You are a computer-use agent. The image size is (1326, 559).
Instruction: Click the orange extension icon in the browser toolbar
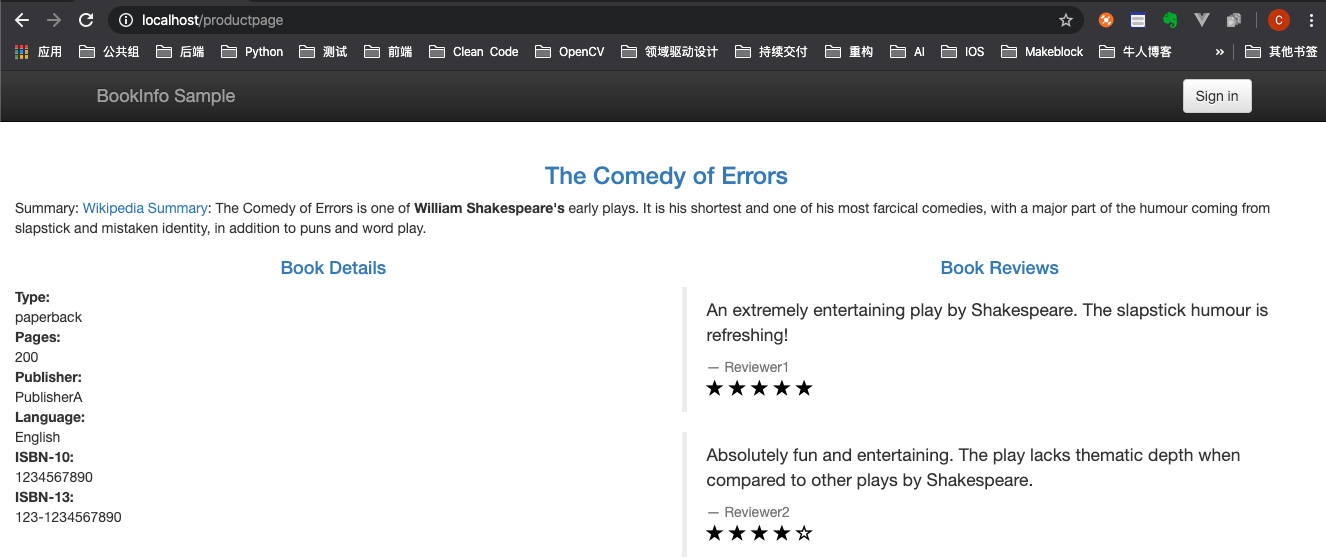1106,20
